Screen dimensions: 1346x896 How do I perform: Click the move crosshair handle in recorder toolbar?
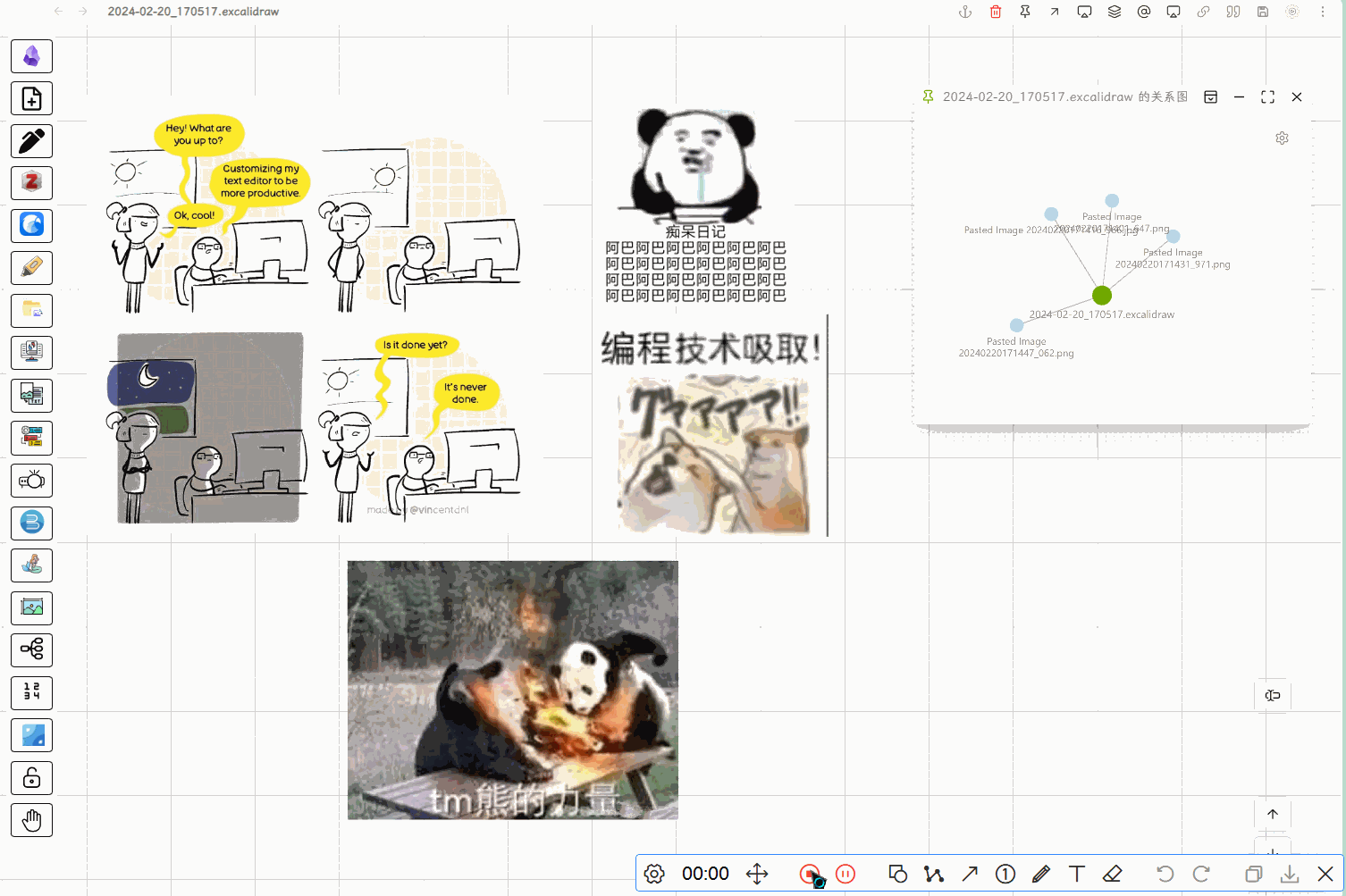757,874
